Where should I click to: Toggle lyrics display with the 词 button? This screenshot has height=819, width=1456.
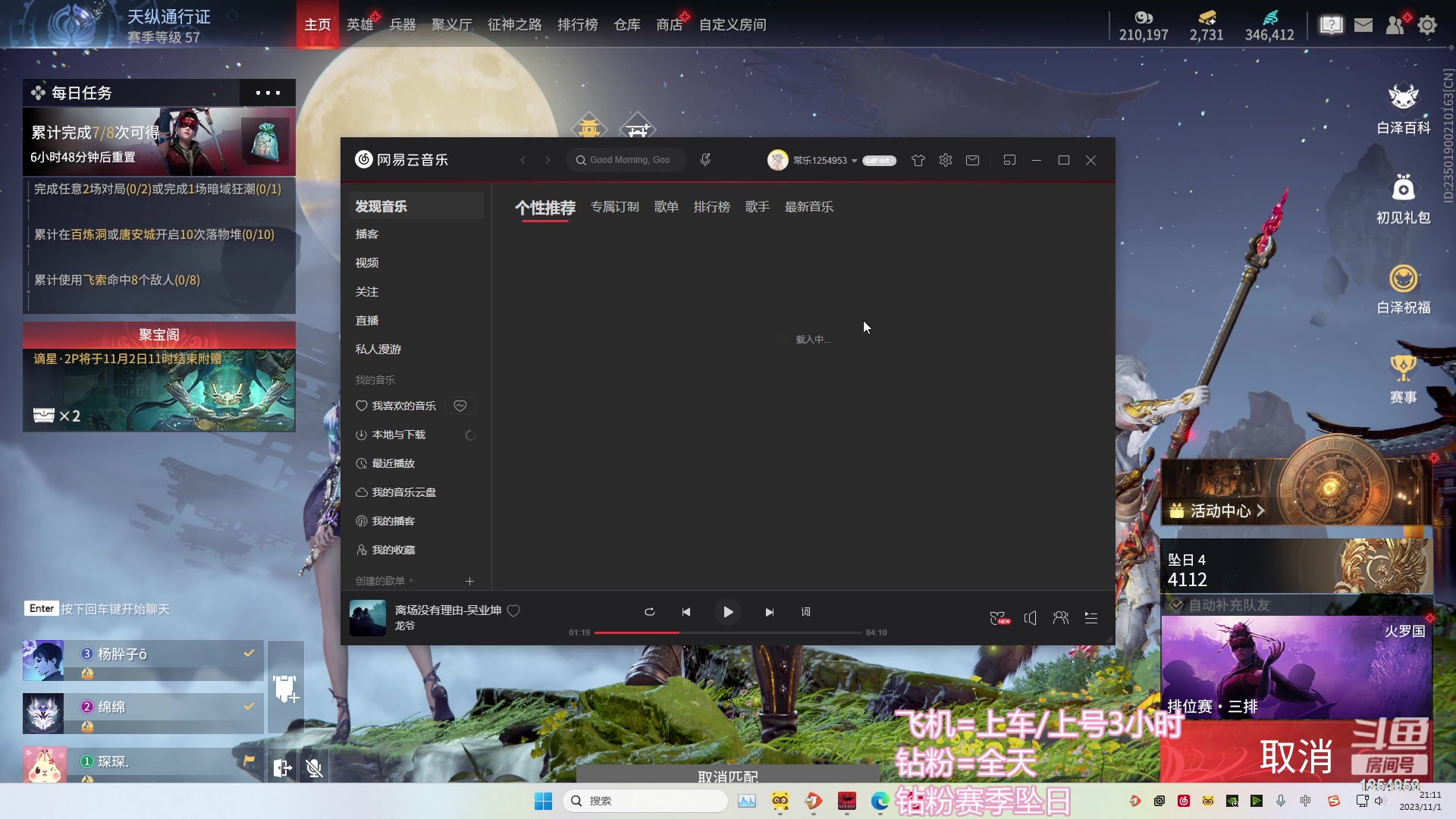point(806,612)
